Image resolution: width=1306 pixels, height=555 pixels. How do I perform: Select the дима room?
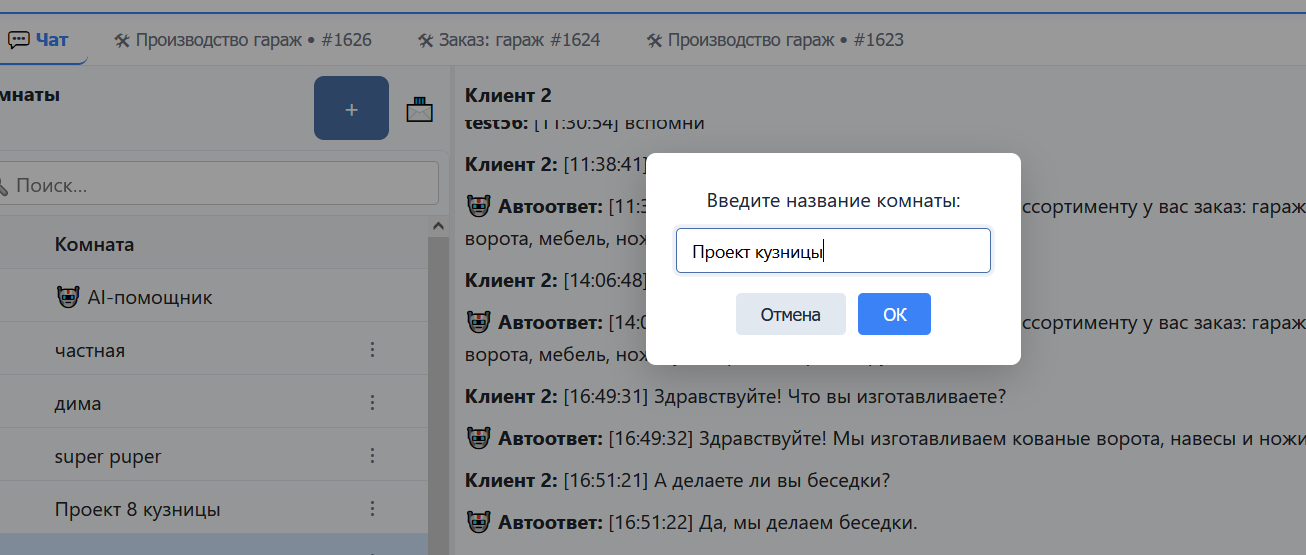pyautogui.click(x=214, y=403)
